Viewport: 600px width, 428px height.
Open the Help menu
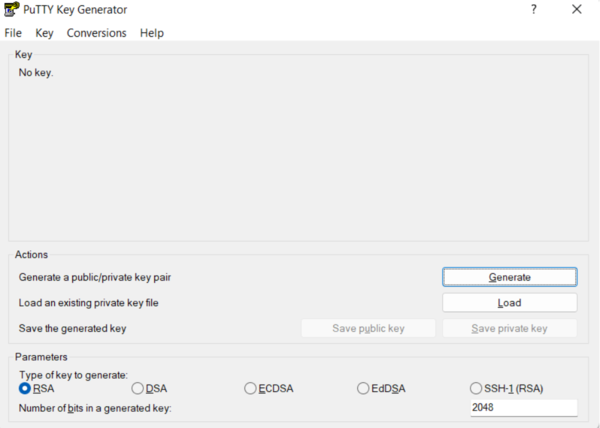click(x=152, y=33)
